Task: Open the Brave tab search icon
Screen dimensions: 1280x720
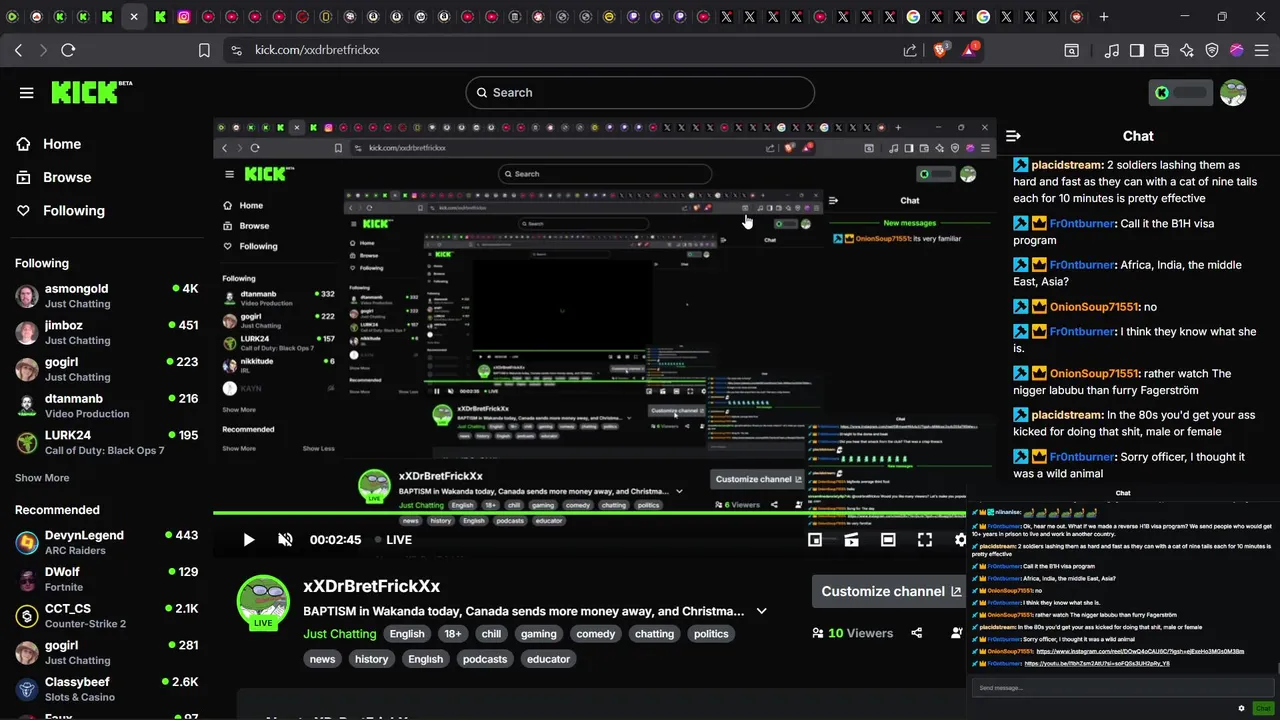Action: tap(1071, 50)
